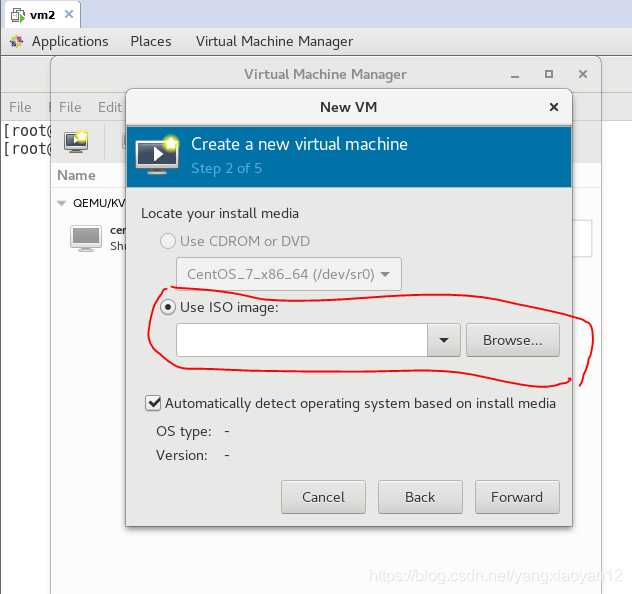This screenshot has height=594, width=632.
Task: Minimize the Virtual Machine Manager window
Action: pyautogui.click(x=515, y=75)
